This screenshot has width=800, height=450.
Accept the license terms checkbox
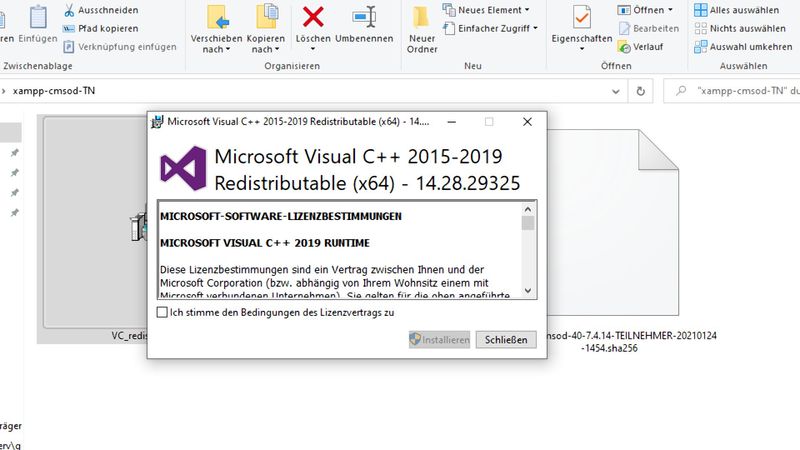click(x=162, y=312)
